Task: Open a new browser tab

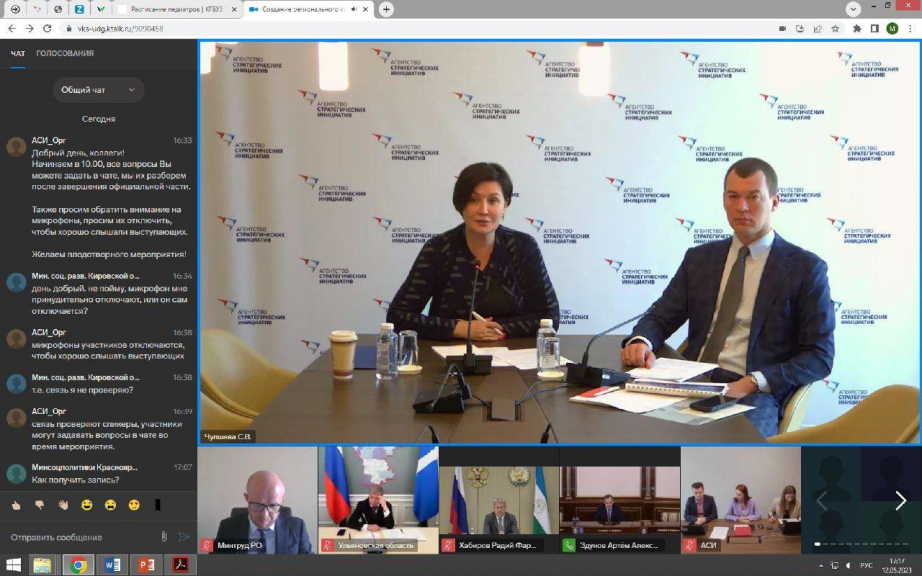Action: pos(386,9)
